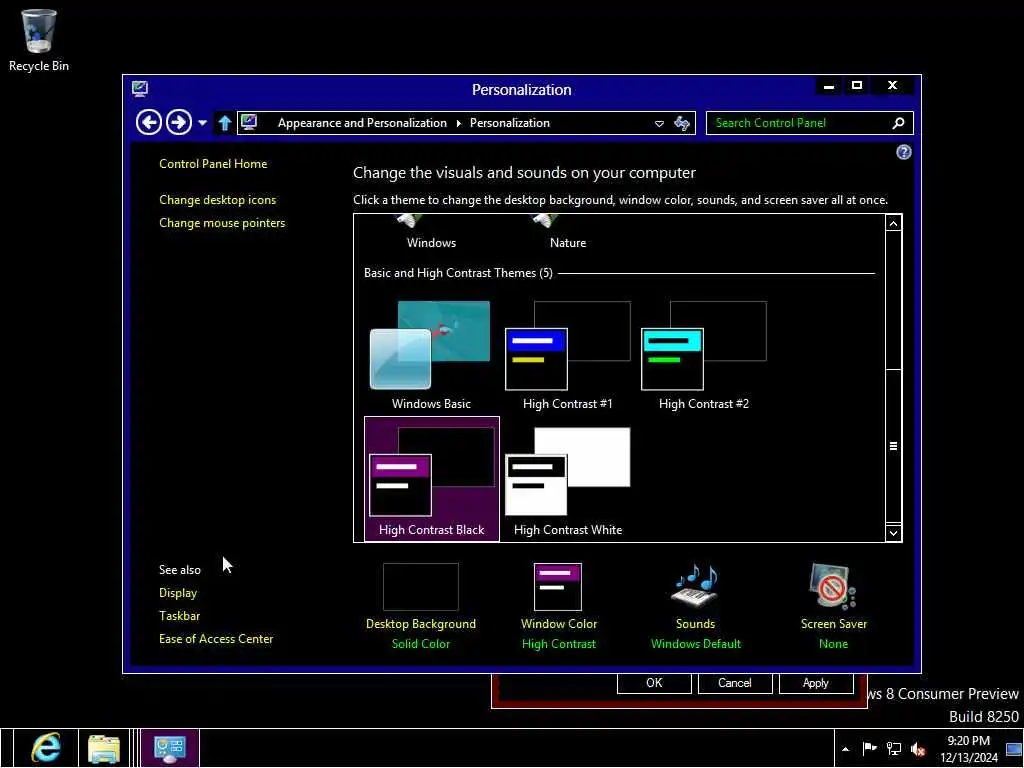Go up one level with the Up arrow
The width and height of the screenshot is (1024, 768).
coord(225,123)
